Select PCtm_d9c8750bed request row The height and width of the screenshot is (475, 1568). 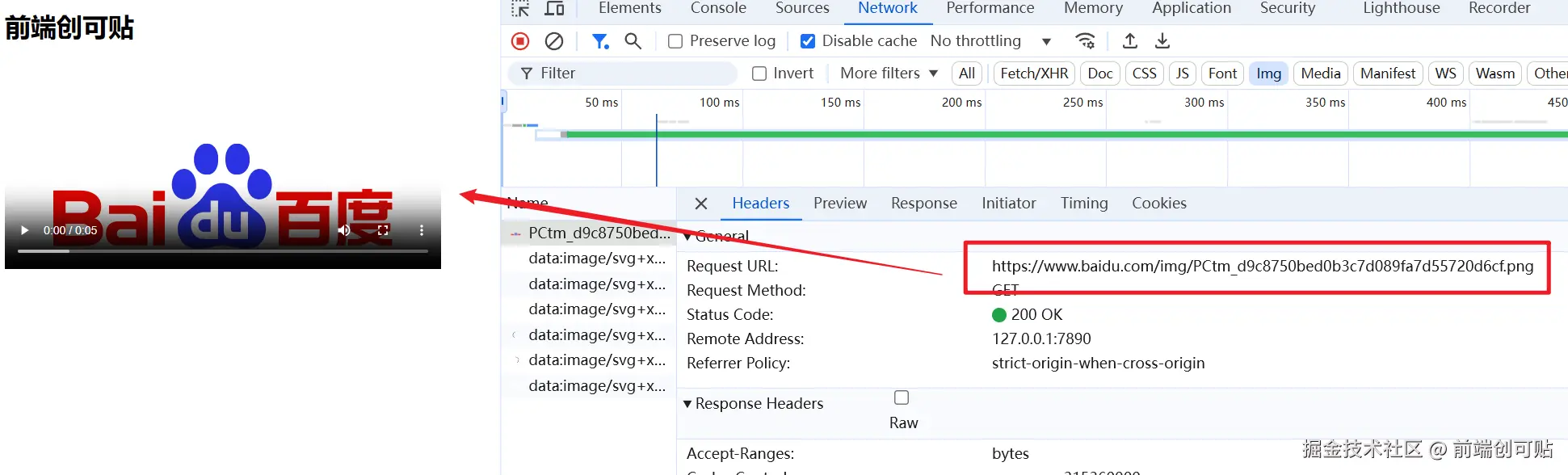tap(589, 233)
